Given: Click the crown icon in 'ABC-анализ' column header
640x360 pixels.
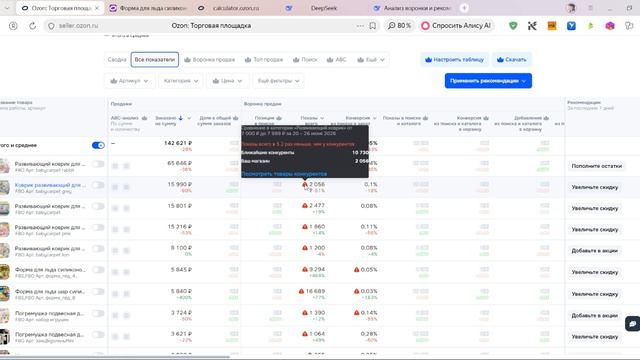Looking at the screenshot, I should [144, 118].
